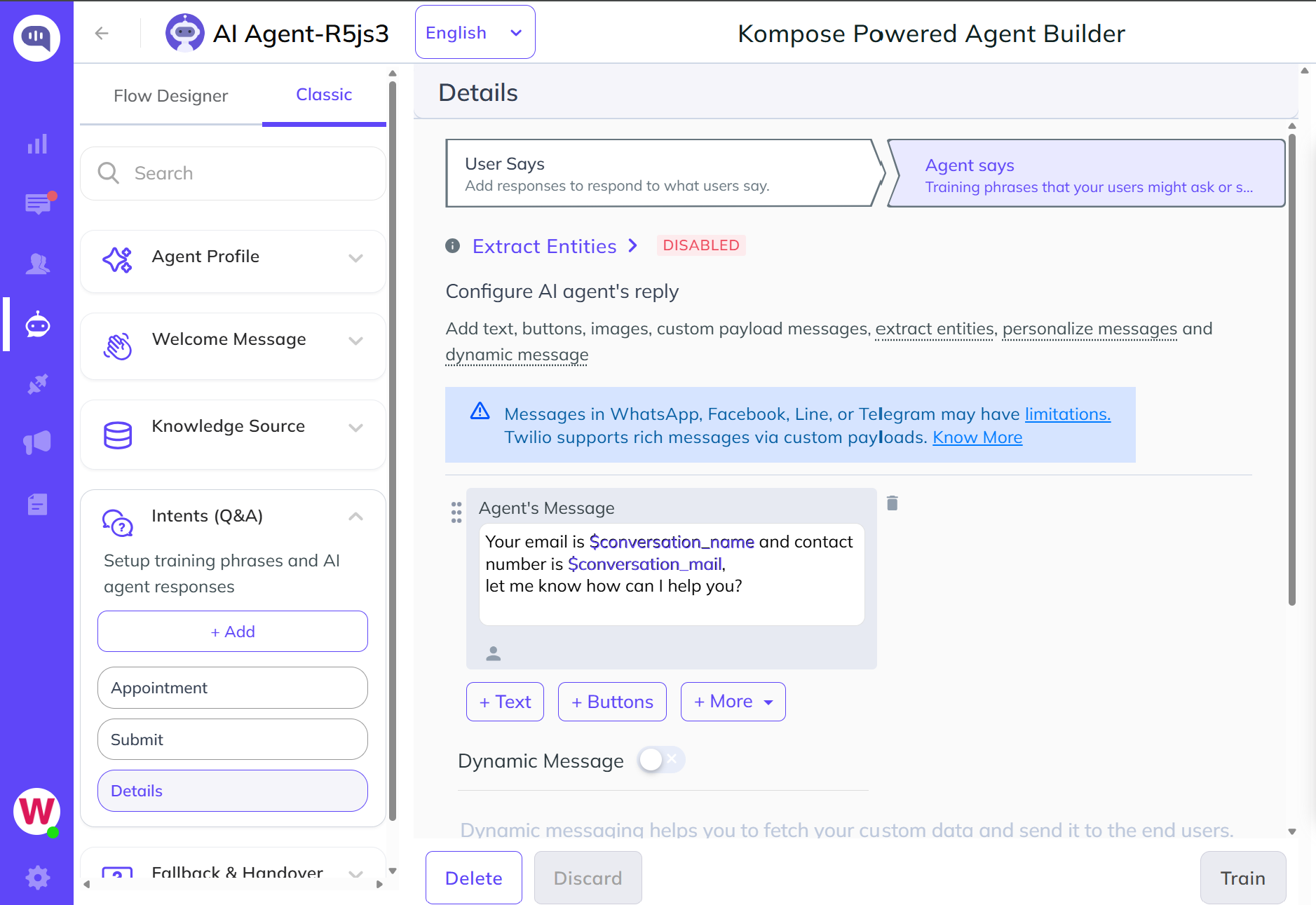Click the personalize messages dotted link
Image resolution: width=1316 pixels, height=905 pixels.
pos(1090,329)
